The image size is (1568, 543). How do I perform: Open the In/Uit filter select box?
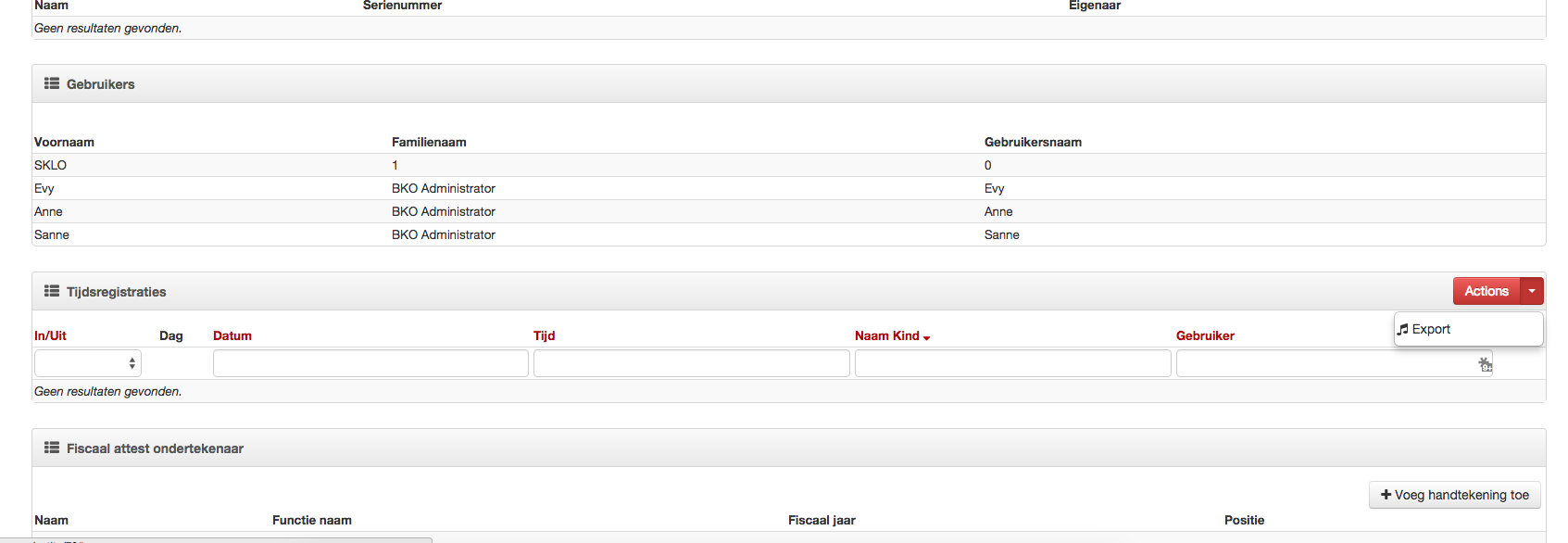[x=87, y=363]
